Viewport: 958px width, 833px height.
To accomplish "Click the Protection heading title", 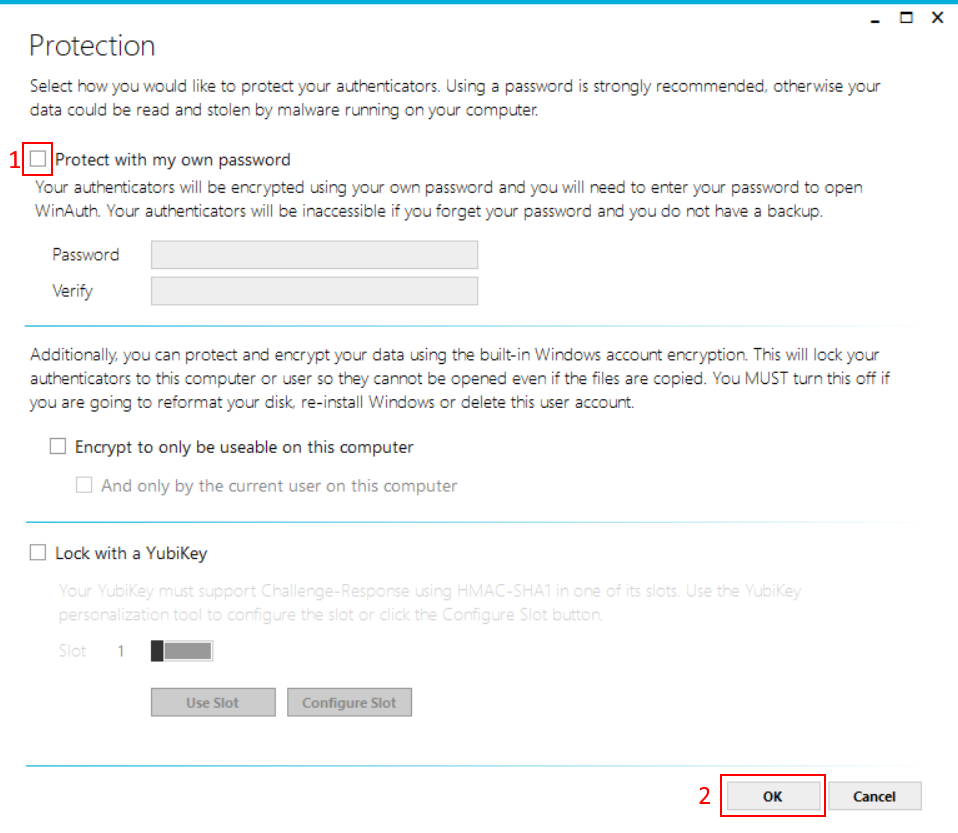I will click(92, 46).
